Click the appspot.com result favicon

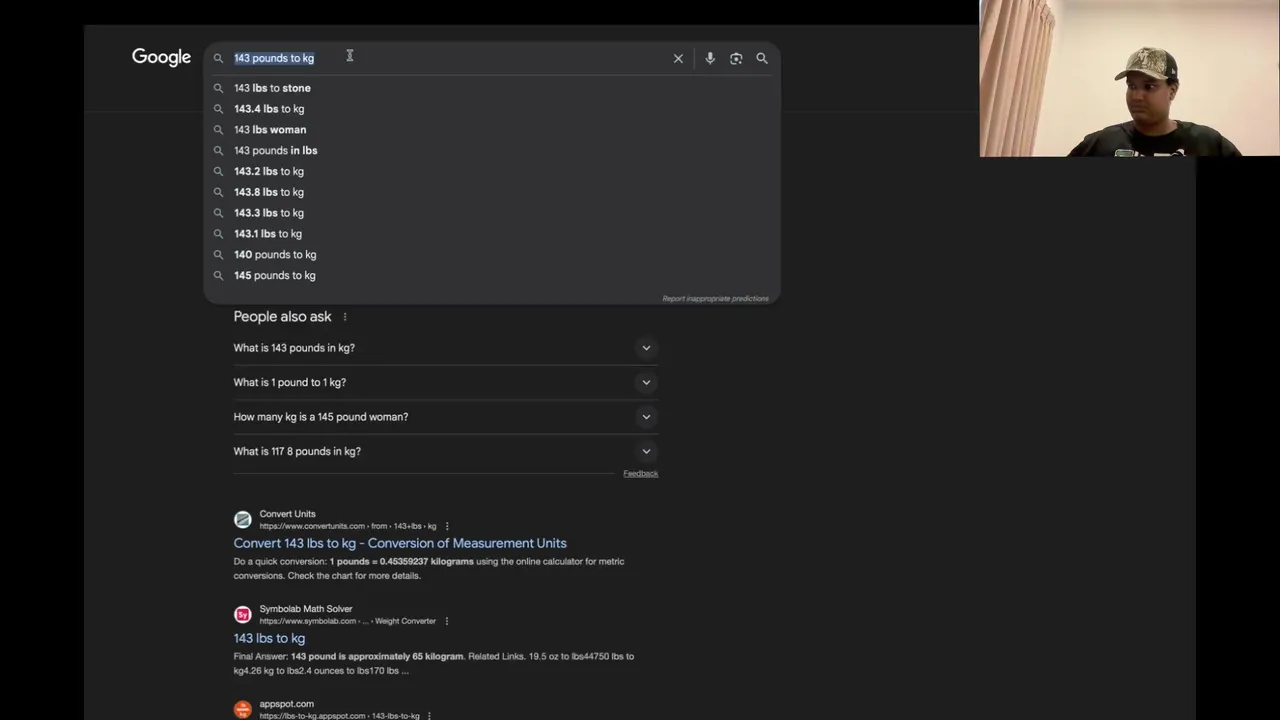pyautogui.click(x=243, y=709)
